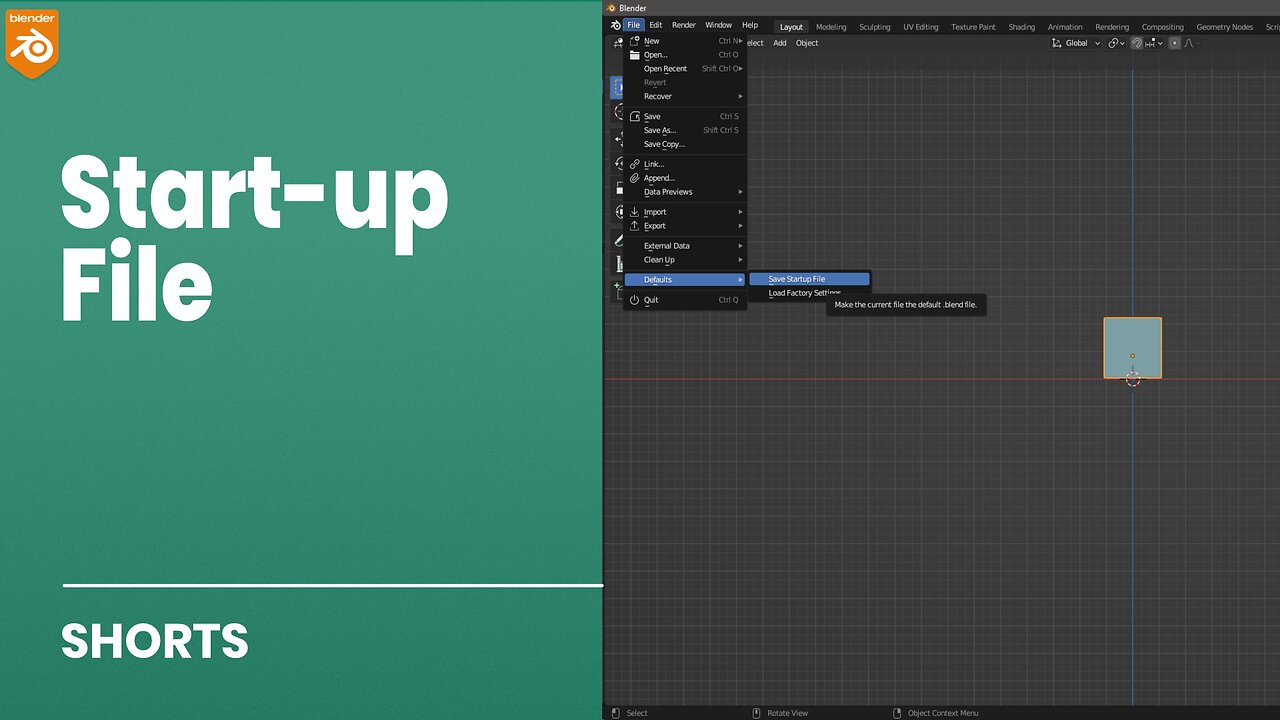Open the viewport Add menu

tap(780, 43)
